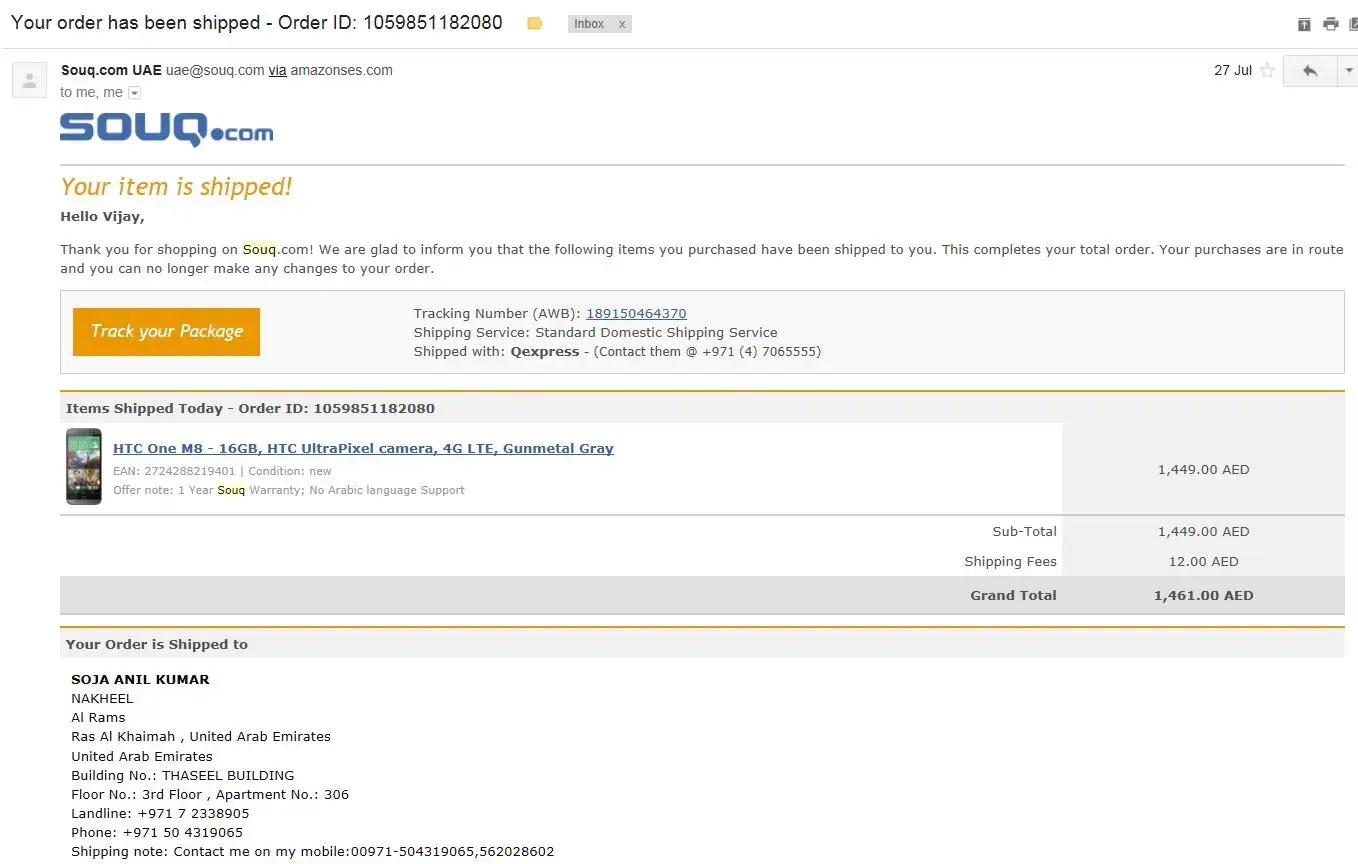This screenshot has height=864, width=1358.
Task: Click the "Landline: +971 7 2338905" line
Action: point(160,814)
